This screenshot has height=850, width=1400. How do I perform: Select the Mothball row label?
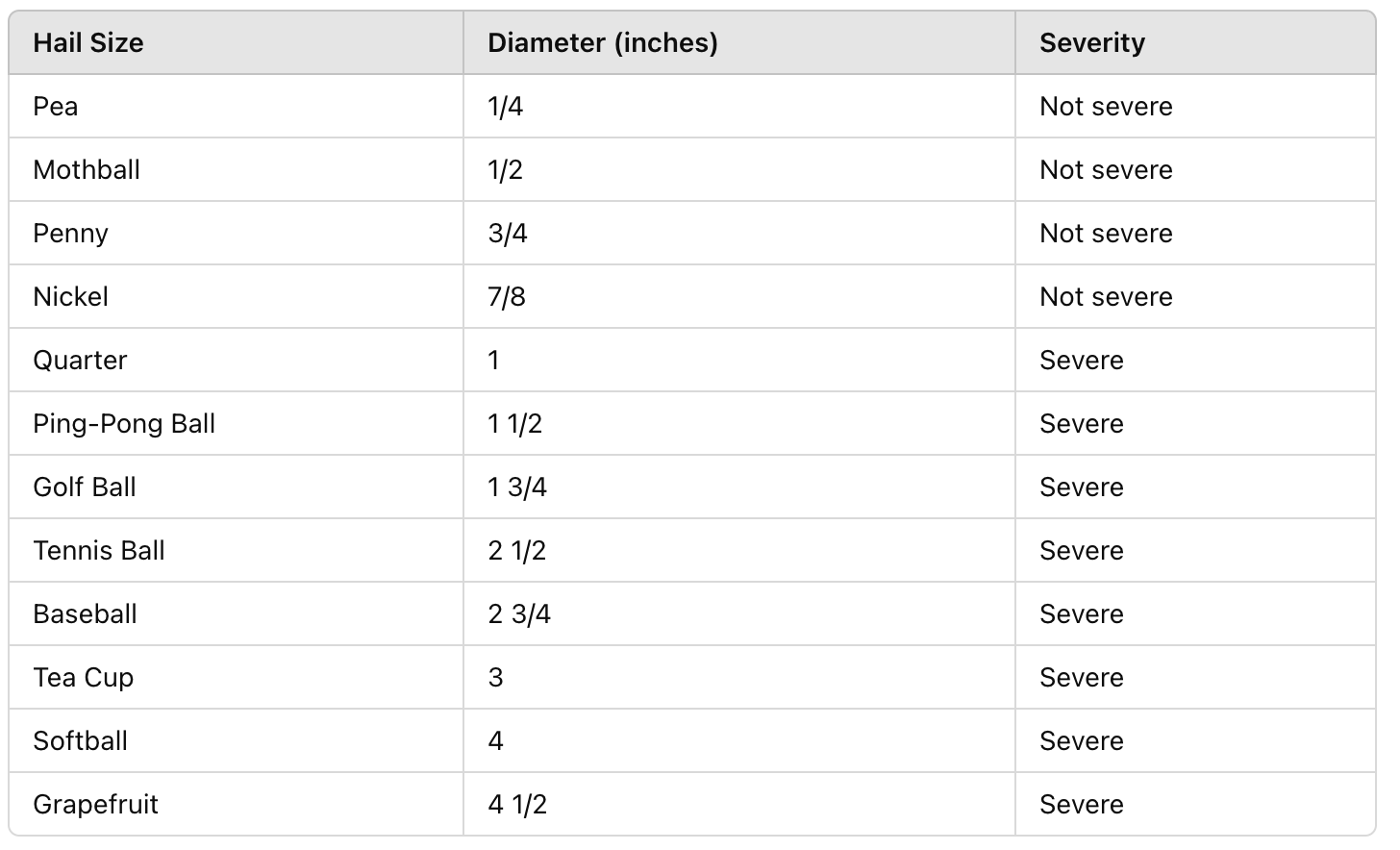coord(236,169)
